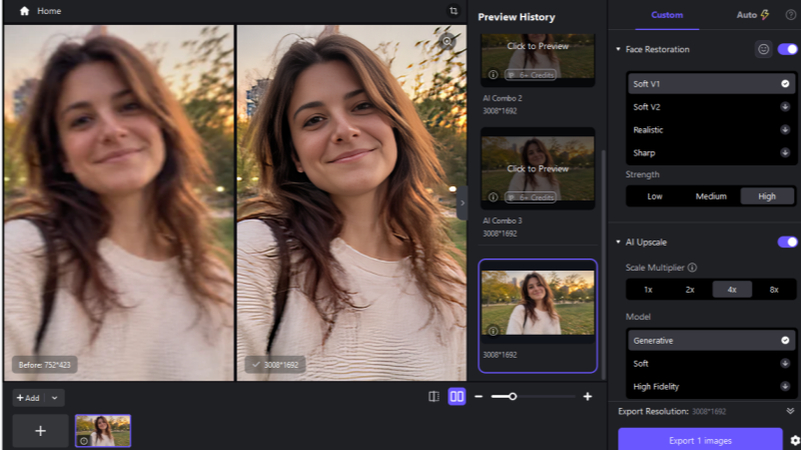Choose 4x scale multiplier
Image resolution: width=801 pixels, height=450 pixels.
click(732, 290)
